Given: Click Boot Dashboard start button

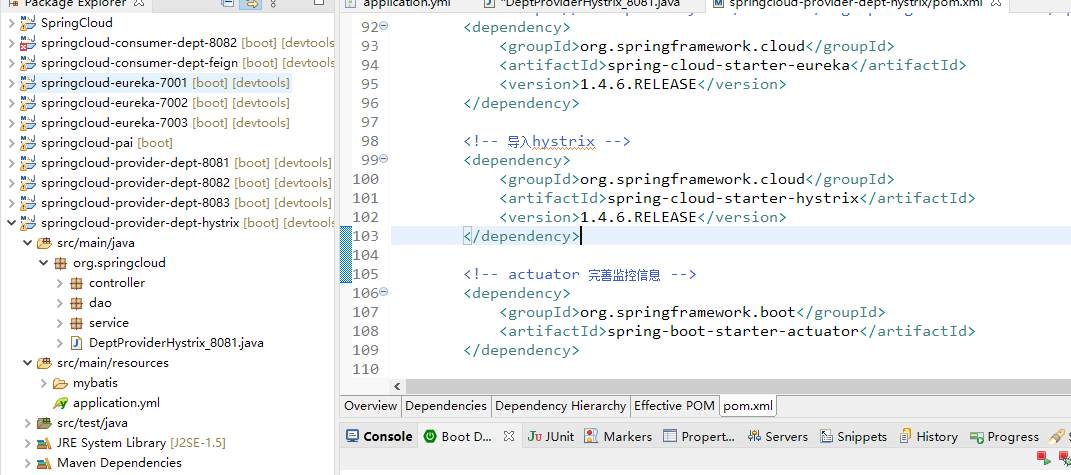Looking at the screenshot, I should tap(1043, 457).
